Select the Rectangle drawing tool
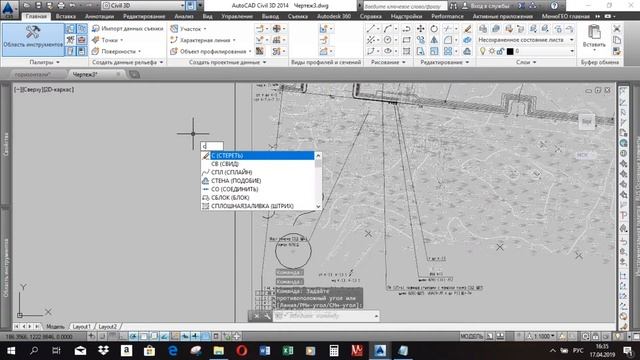Image resolution: width=640 pixels, height=360 pixels. click(407, 40)
